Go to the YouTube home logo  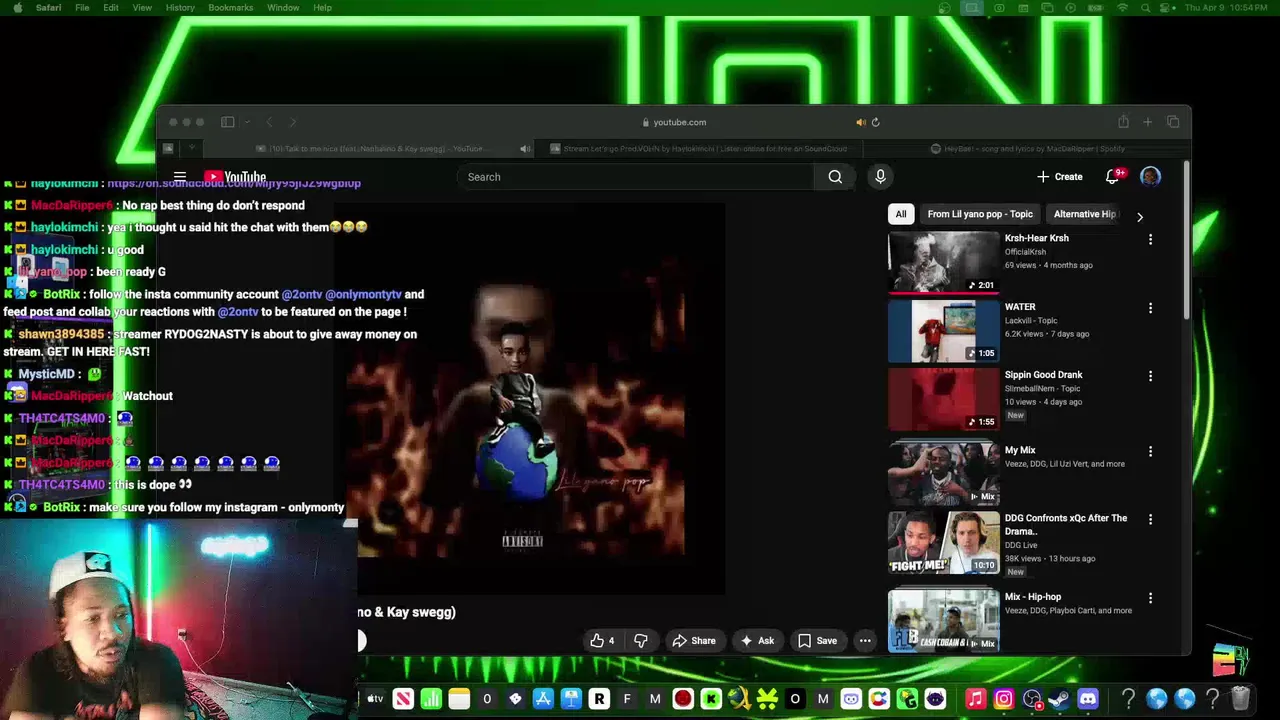point(235,177)
